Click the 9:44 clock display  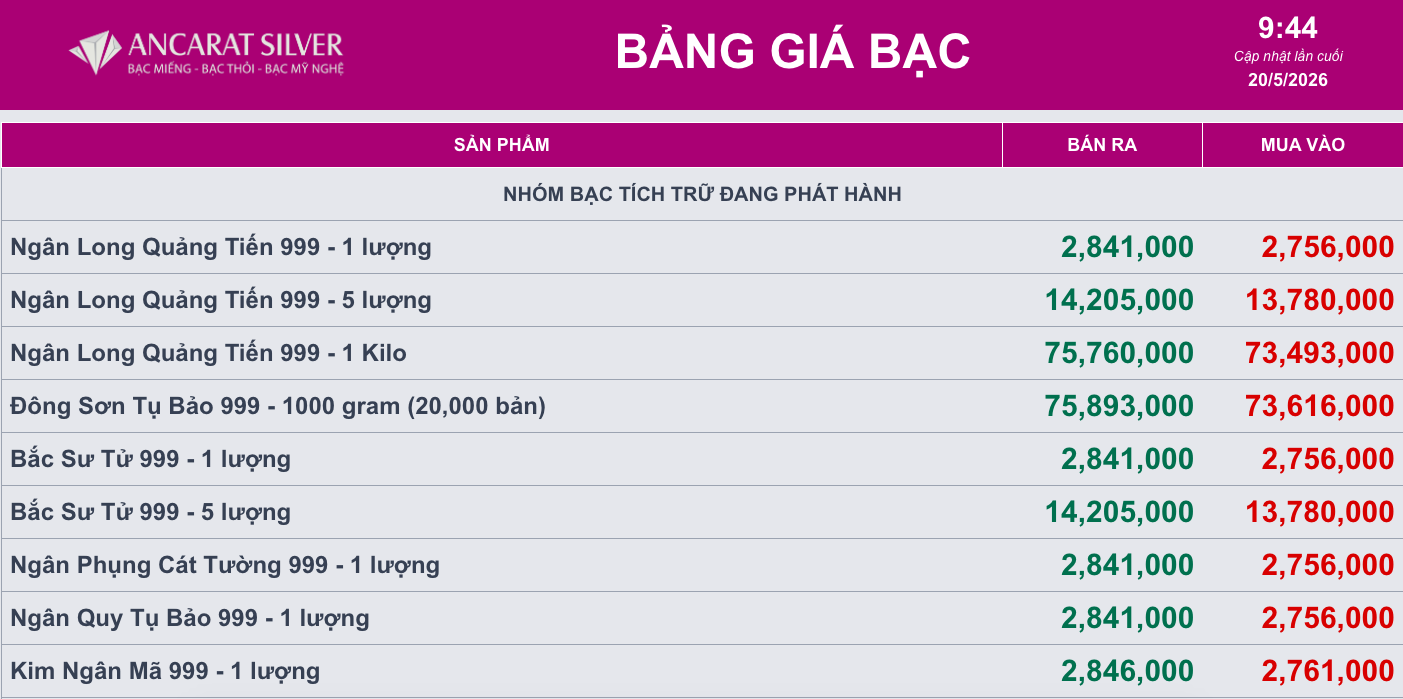1288,27
